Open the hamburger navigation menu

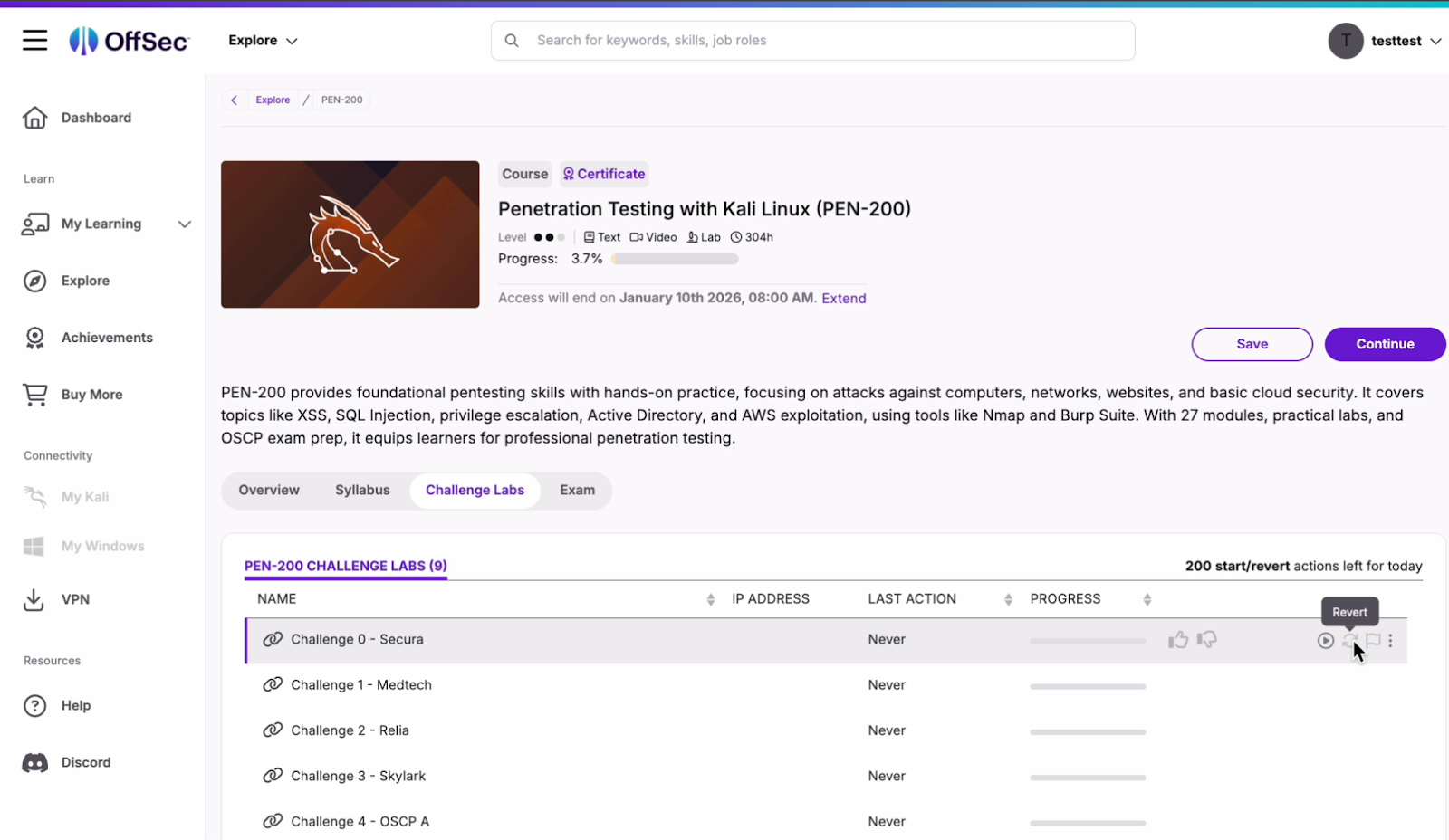click(35, 41)
